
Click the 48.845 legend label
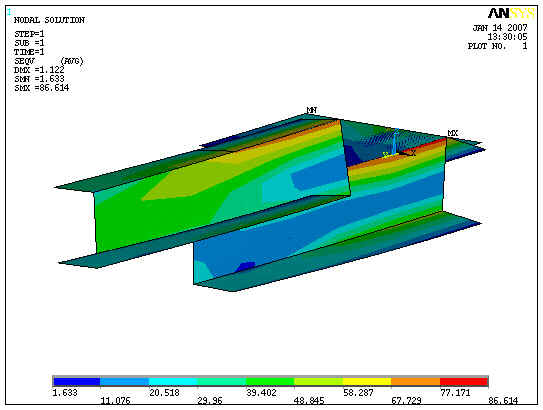[309, 401]
